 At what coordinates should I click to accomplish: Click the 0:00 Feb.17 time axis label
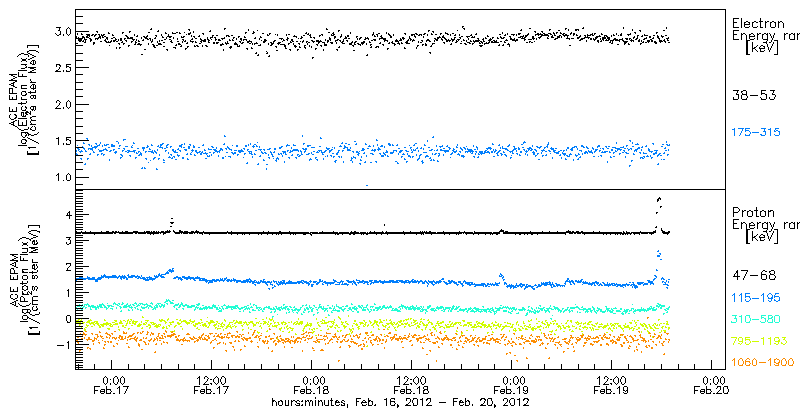[x=112, y=385]
